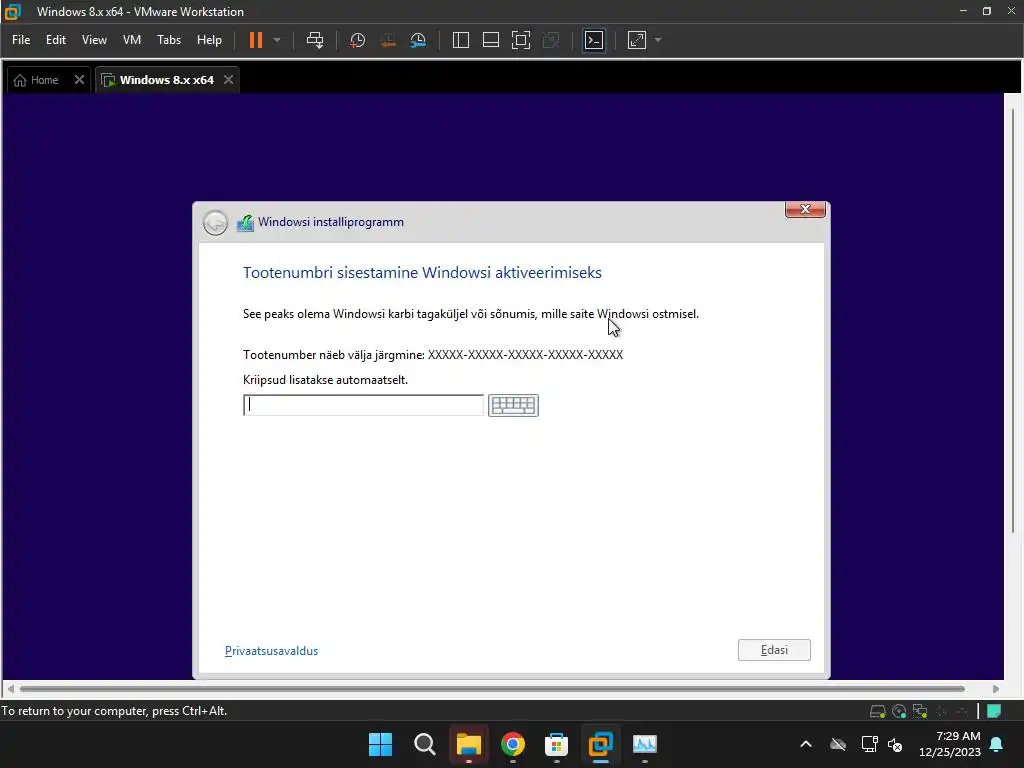Viewport: 1024px width, 768px height.
Task: Open the Privaatsusavaldus privacy link
Action: [271, 651]
